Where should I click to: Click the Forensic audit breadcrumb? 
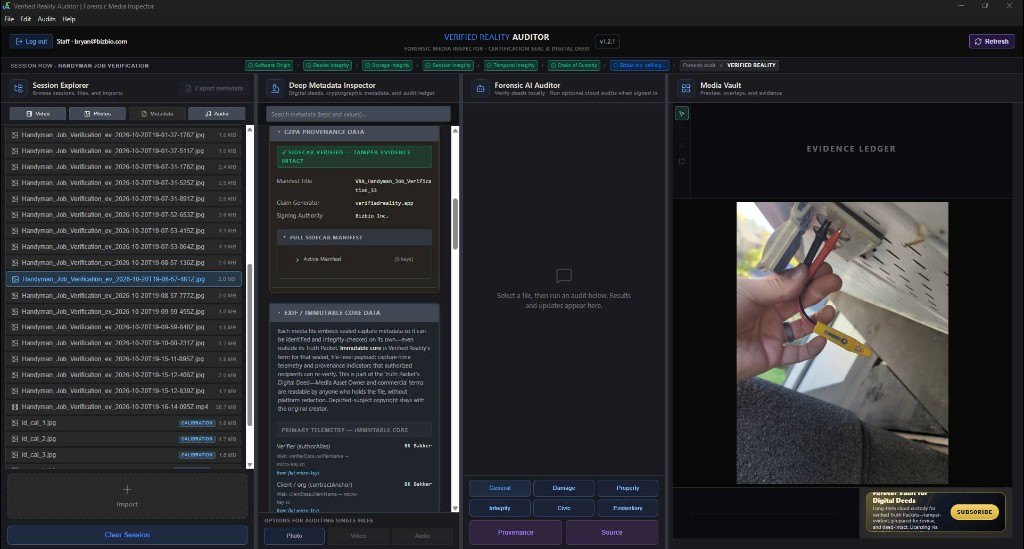pyautogui.click(x=699, y=65)
